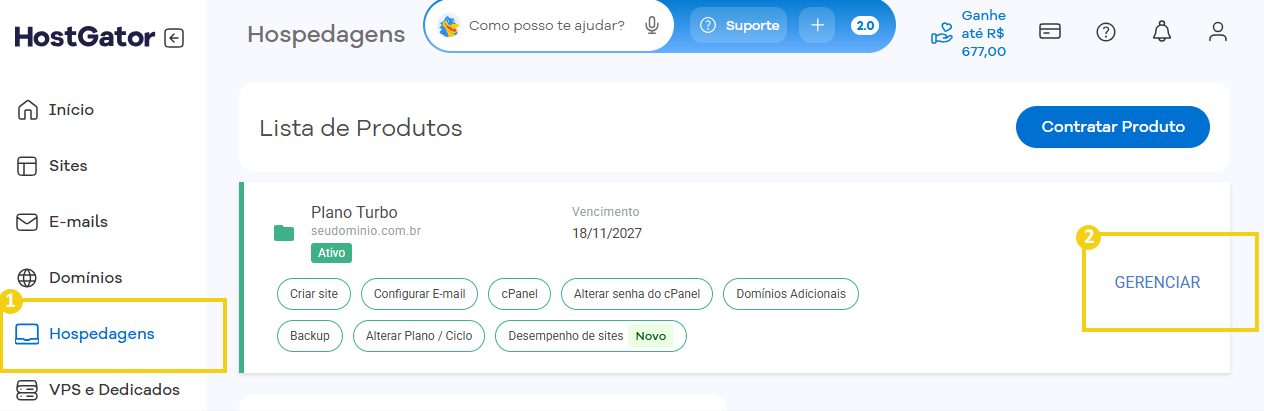The width and height of the screenshot is (1264, 411).
Task: Click the plus button next to Suporte
Action: [x=817, y=26]
